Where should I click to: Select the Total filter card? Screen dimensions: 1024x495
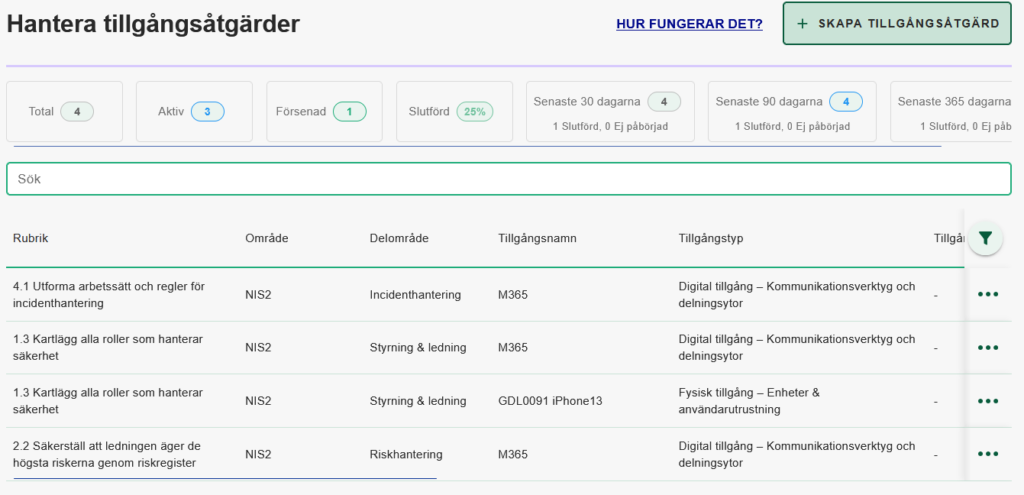[x=64, y=111]
